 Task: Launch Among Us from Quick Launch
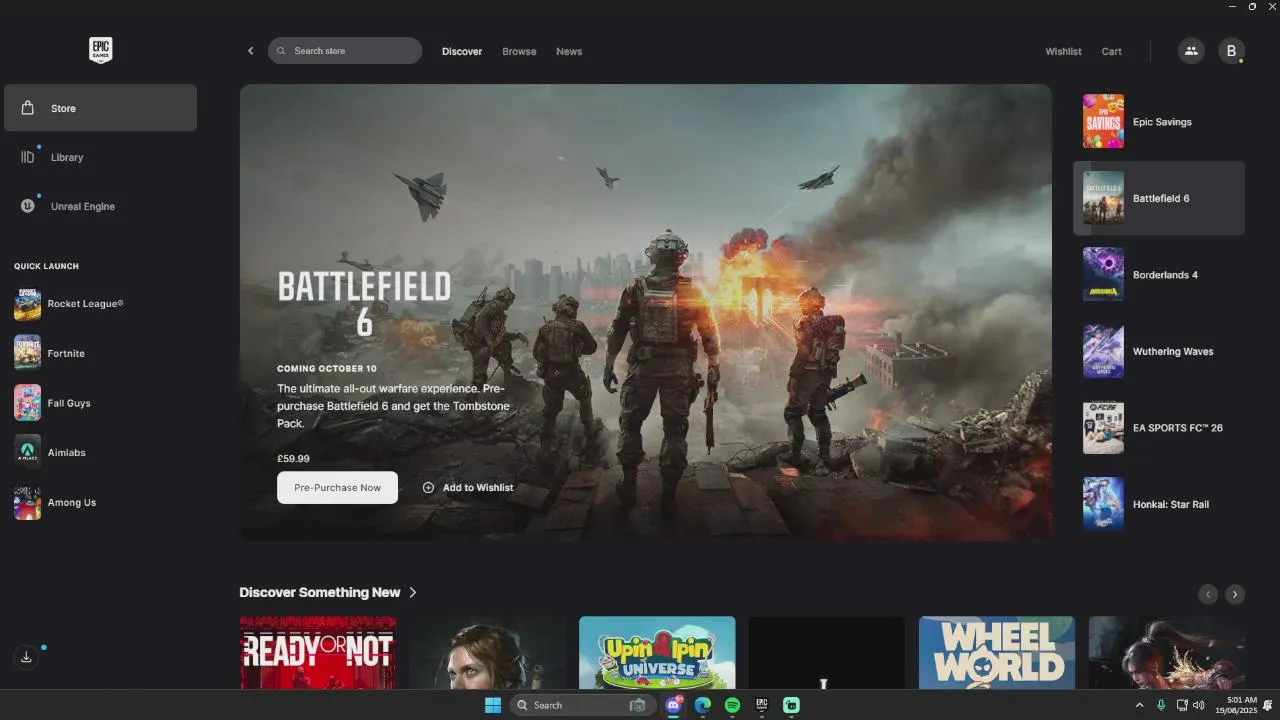pyautogui.click(x=55, y=502)
